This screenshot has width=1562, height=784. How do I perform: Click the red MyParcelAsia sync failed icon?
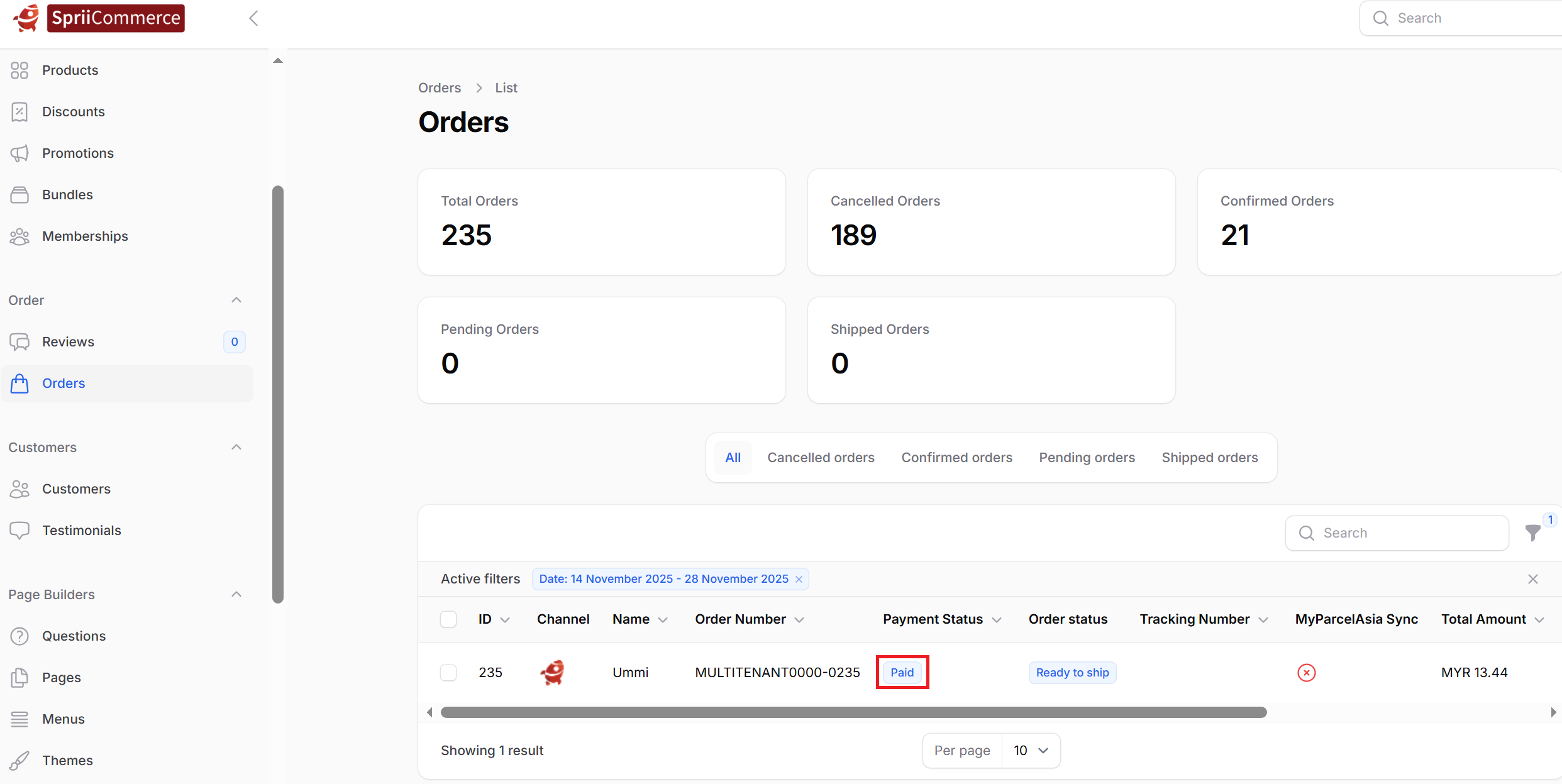tap(1306, 673)
